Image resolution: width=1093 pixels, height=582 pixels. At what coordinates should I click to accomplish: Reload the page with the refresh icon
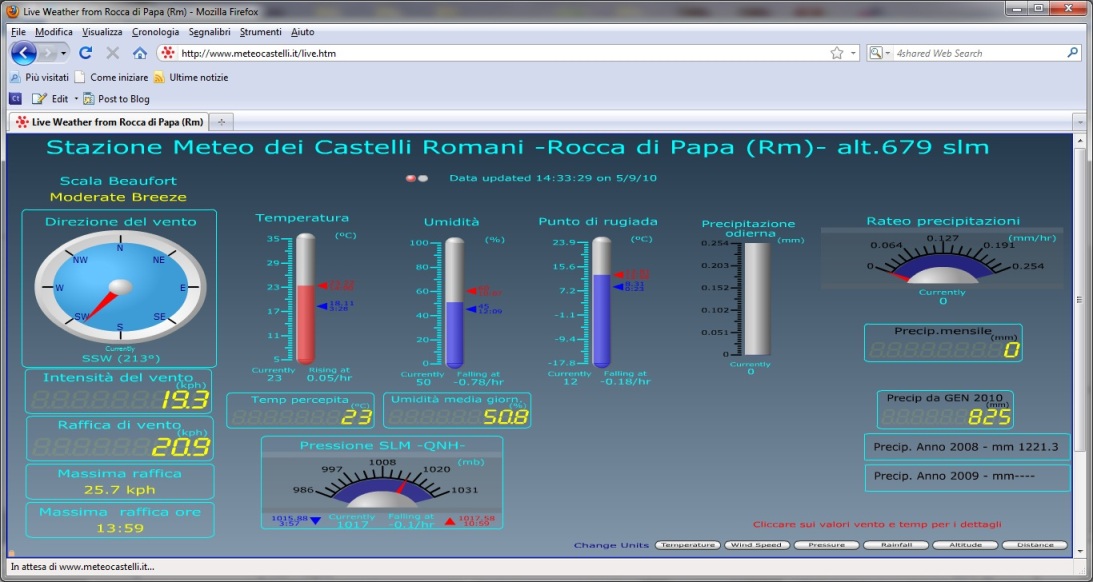(x=85, y=53)
